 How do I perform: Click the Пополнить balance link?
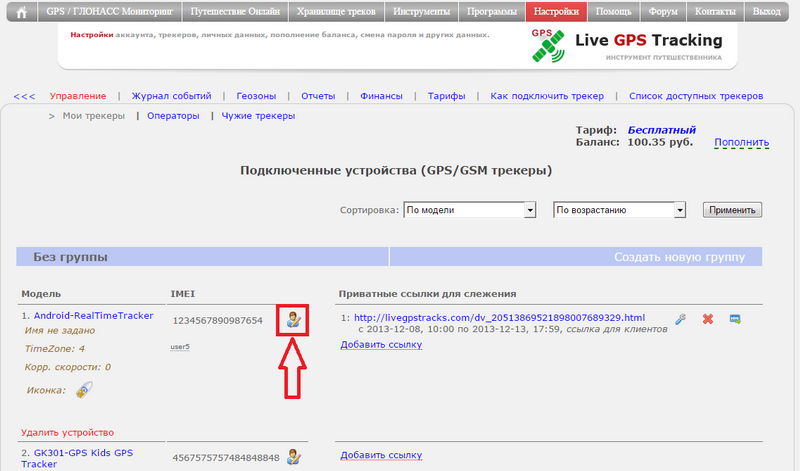point(741,143)
